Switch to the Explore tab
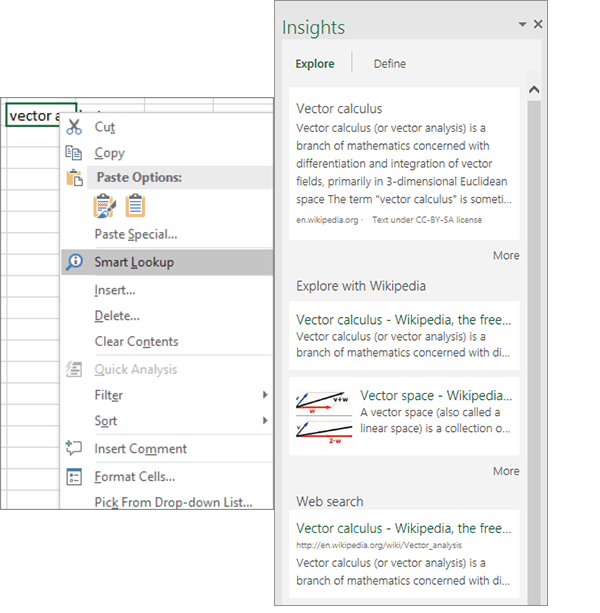 pyautogui.click(x=315, y=64)
